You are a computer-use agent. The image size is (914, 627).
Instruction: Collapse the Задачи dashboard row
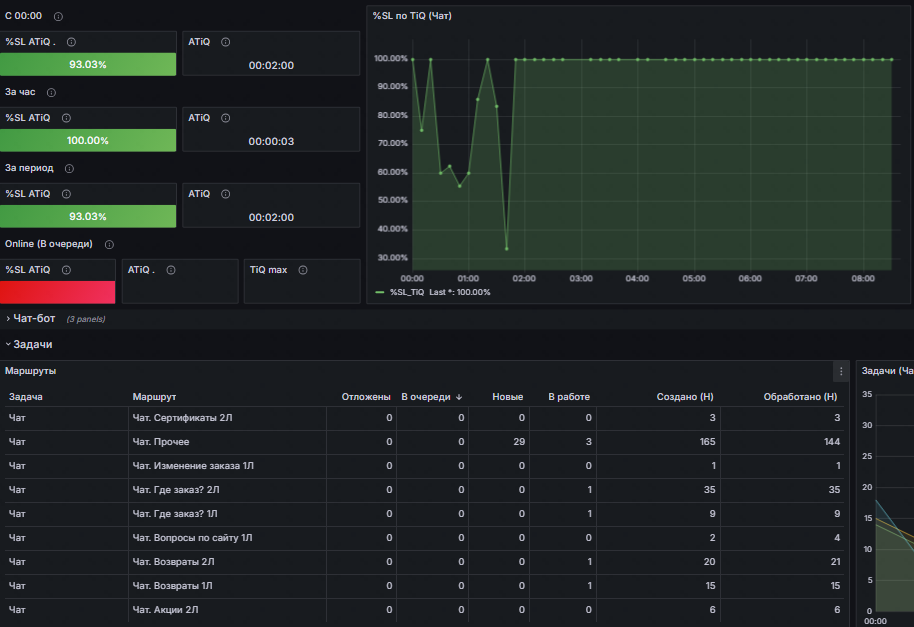click(x=32, y=344)
